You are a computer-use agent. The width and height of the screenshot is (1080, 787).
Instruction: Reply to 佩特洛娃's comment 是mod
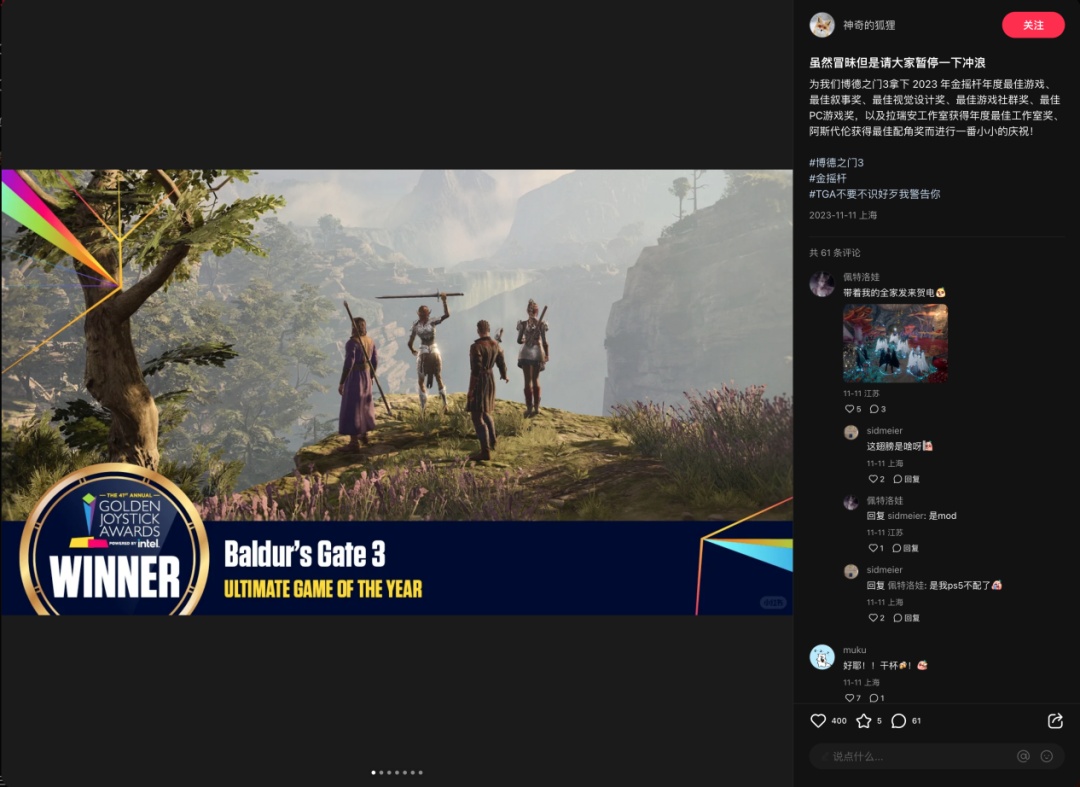point(906,548)
